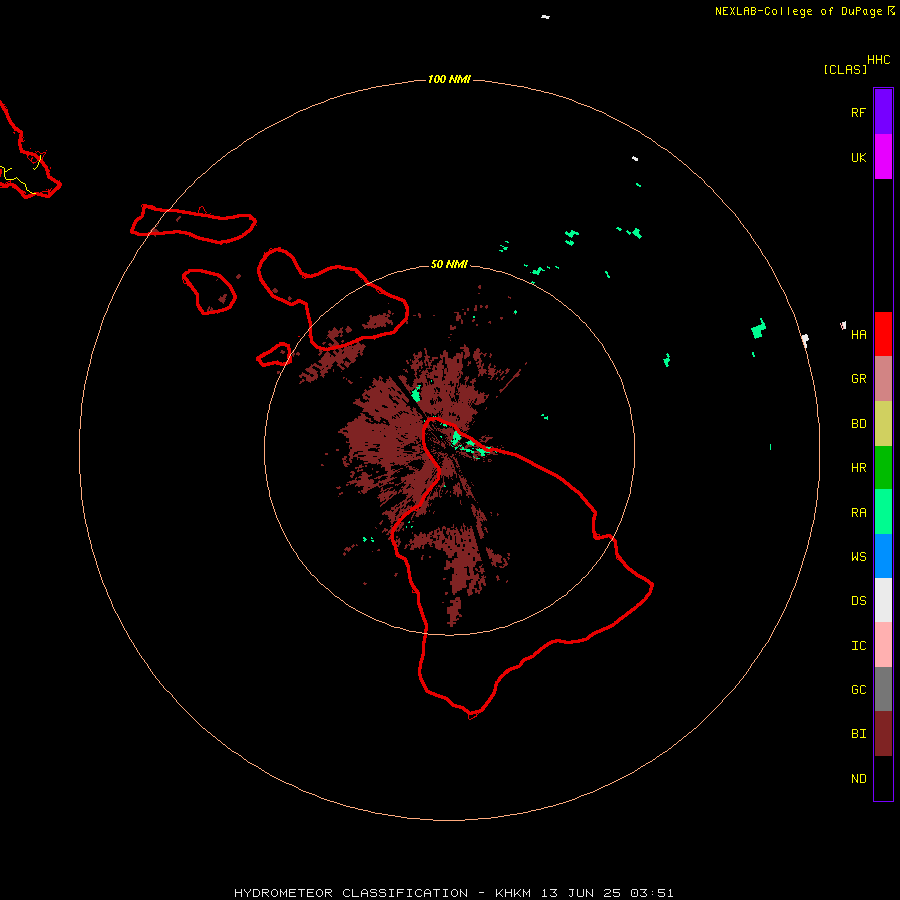Click the HR legend label

[858, 468]
